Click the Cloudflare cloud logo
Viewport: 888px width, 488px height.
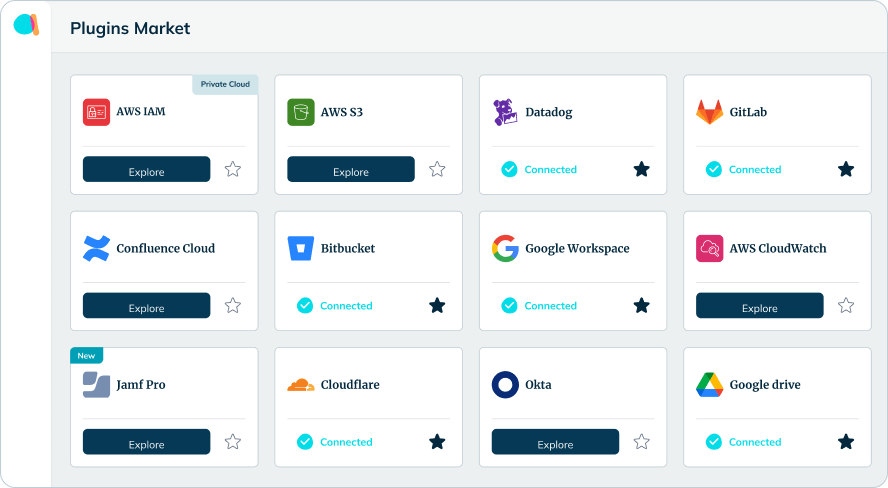(x=301, y=385)
